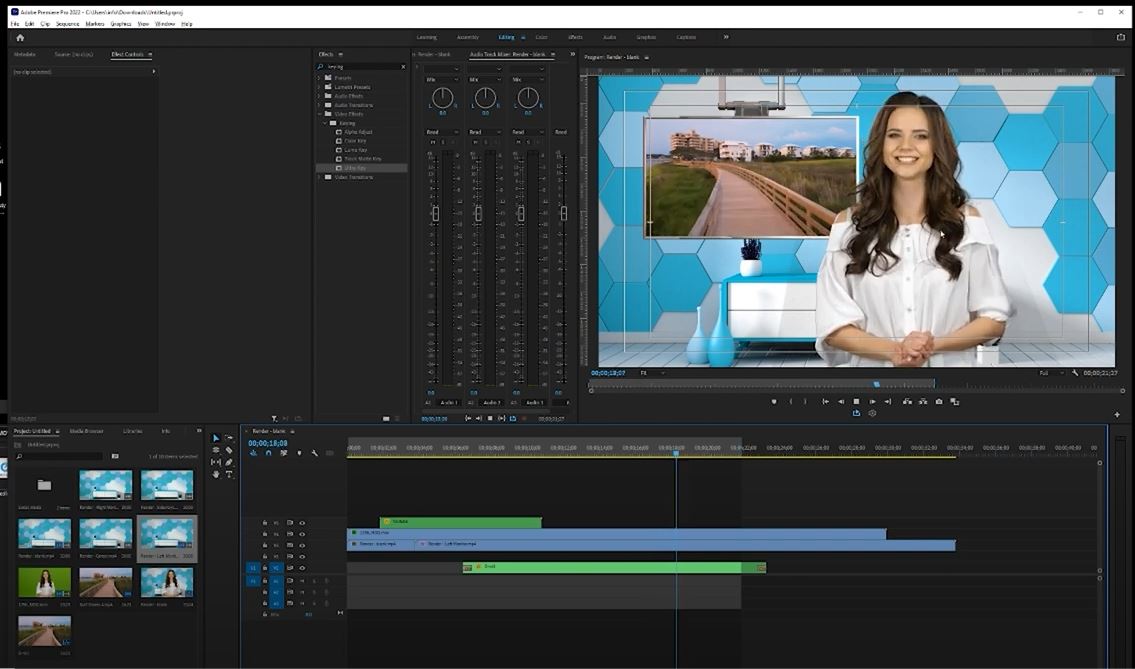Click the Export Frame camera icon
Viewport: 1135px width, 669px height.
pyautogui.click(x=938, y=401)
